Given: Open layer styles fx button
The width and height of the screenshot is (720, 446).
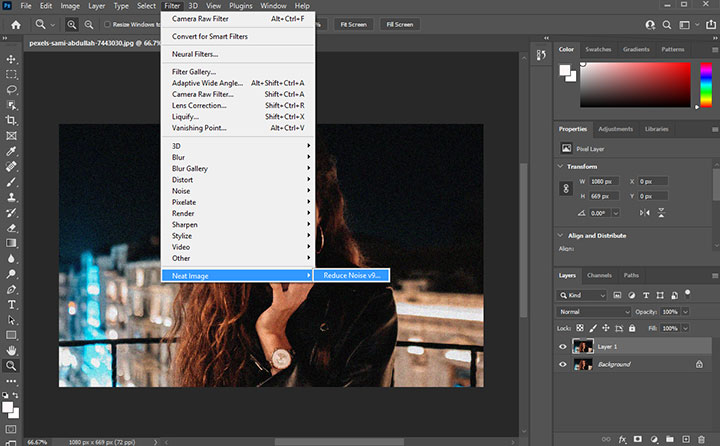Looking at the screenshot, I should (621, 439).
